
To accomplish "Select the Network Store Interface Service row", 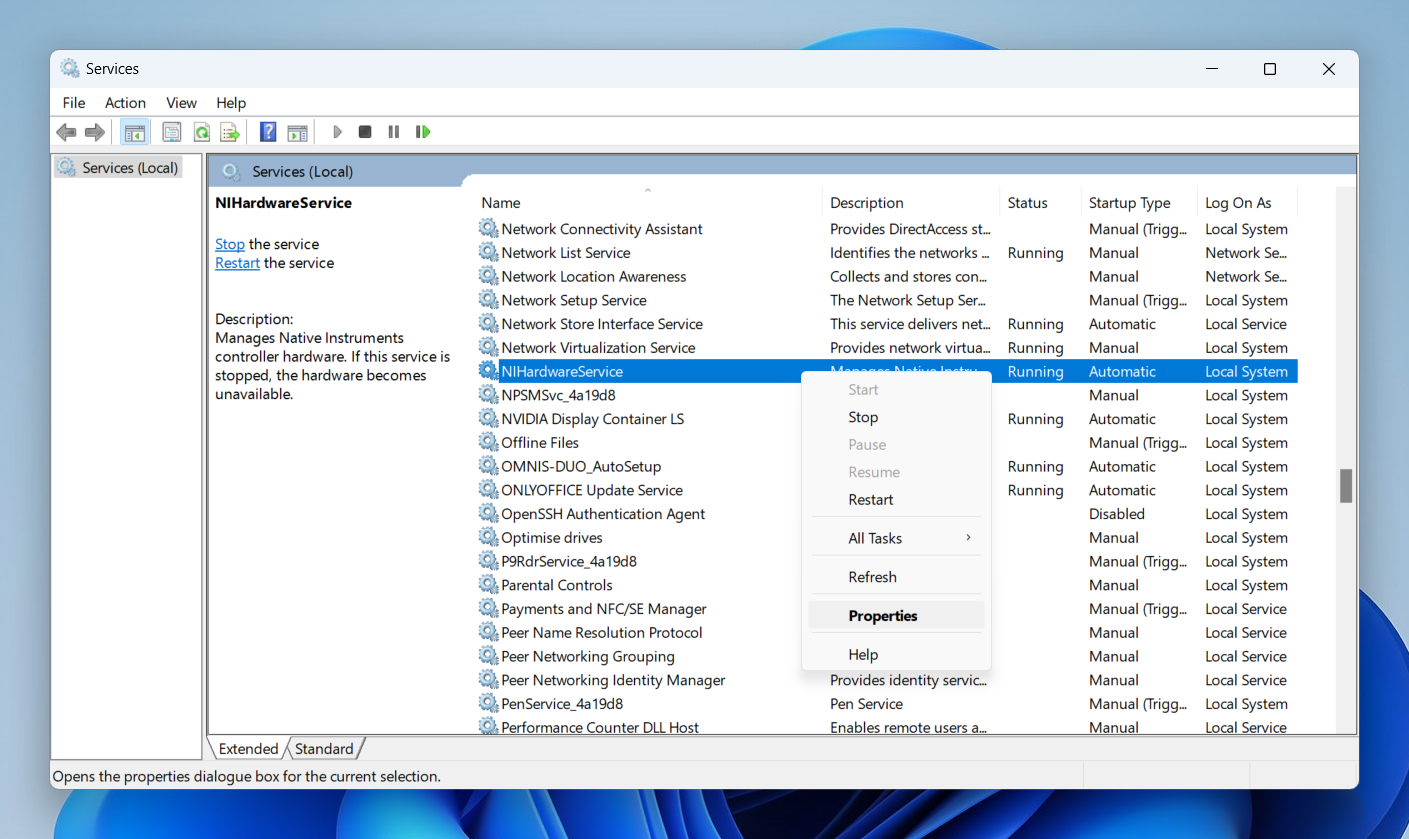I will (887, 324).
